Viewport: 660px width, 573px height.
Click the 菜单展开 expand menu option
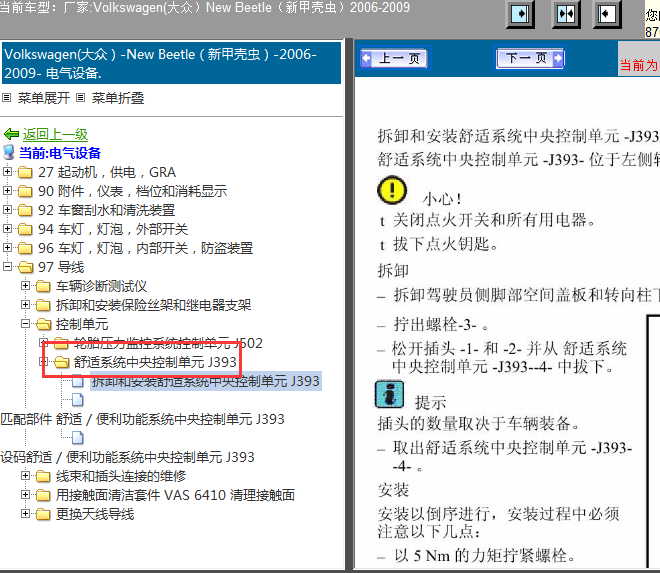click(43, 98)
